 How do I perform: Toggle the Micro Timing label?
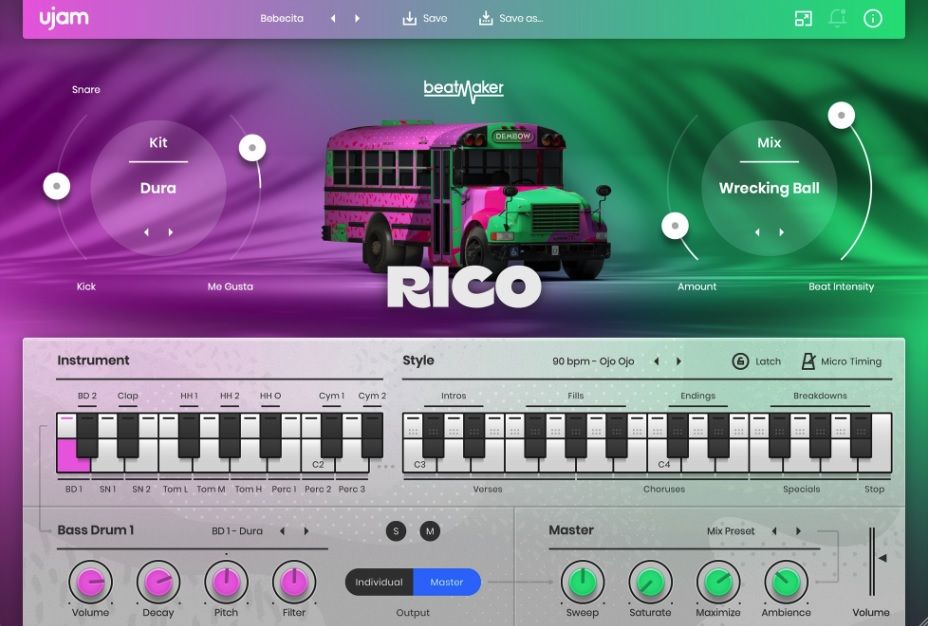pos(851,362)
